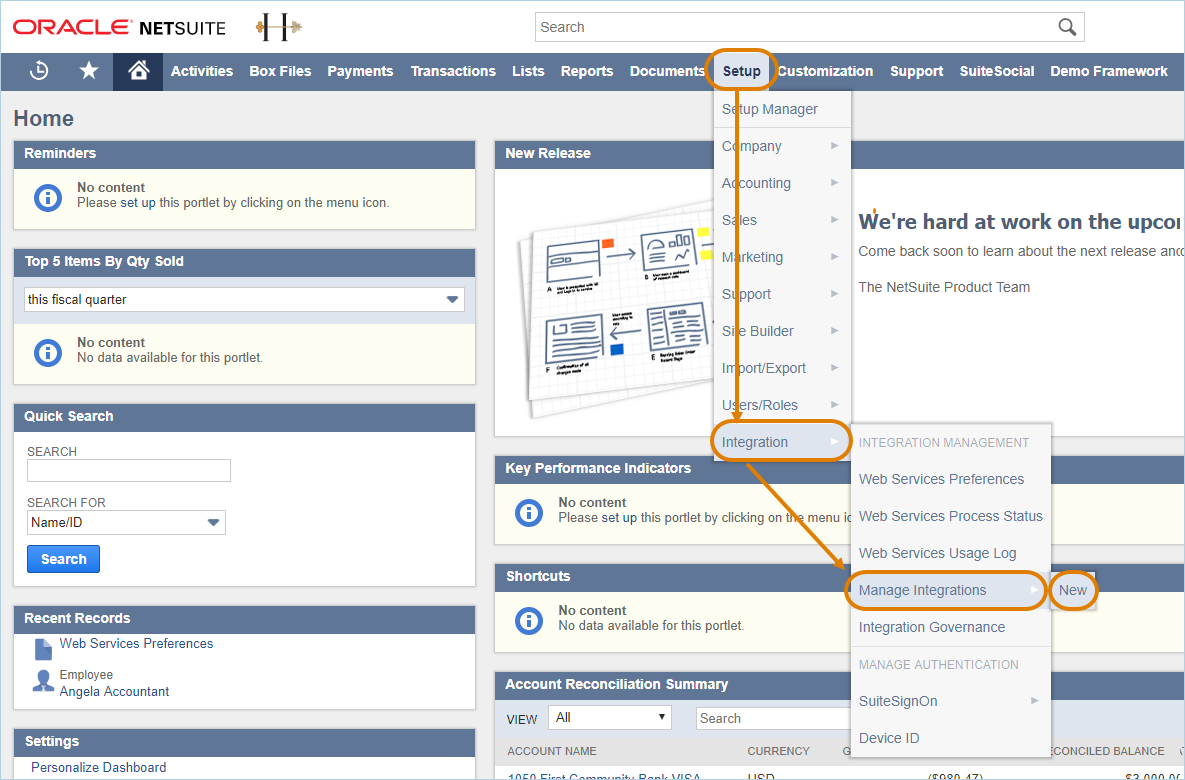Image resolution: width=1185 pixels, height=780 pixels.
Task: Click the document icon beside Web Services Preferences
Action: 43,648
